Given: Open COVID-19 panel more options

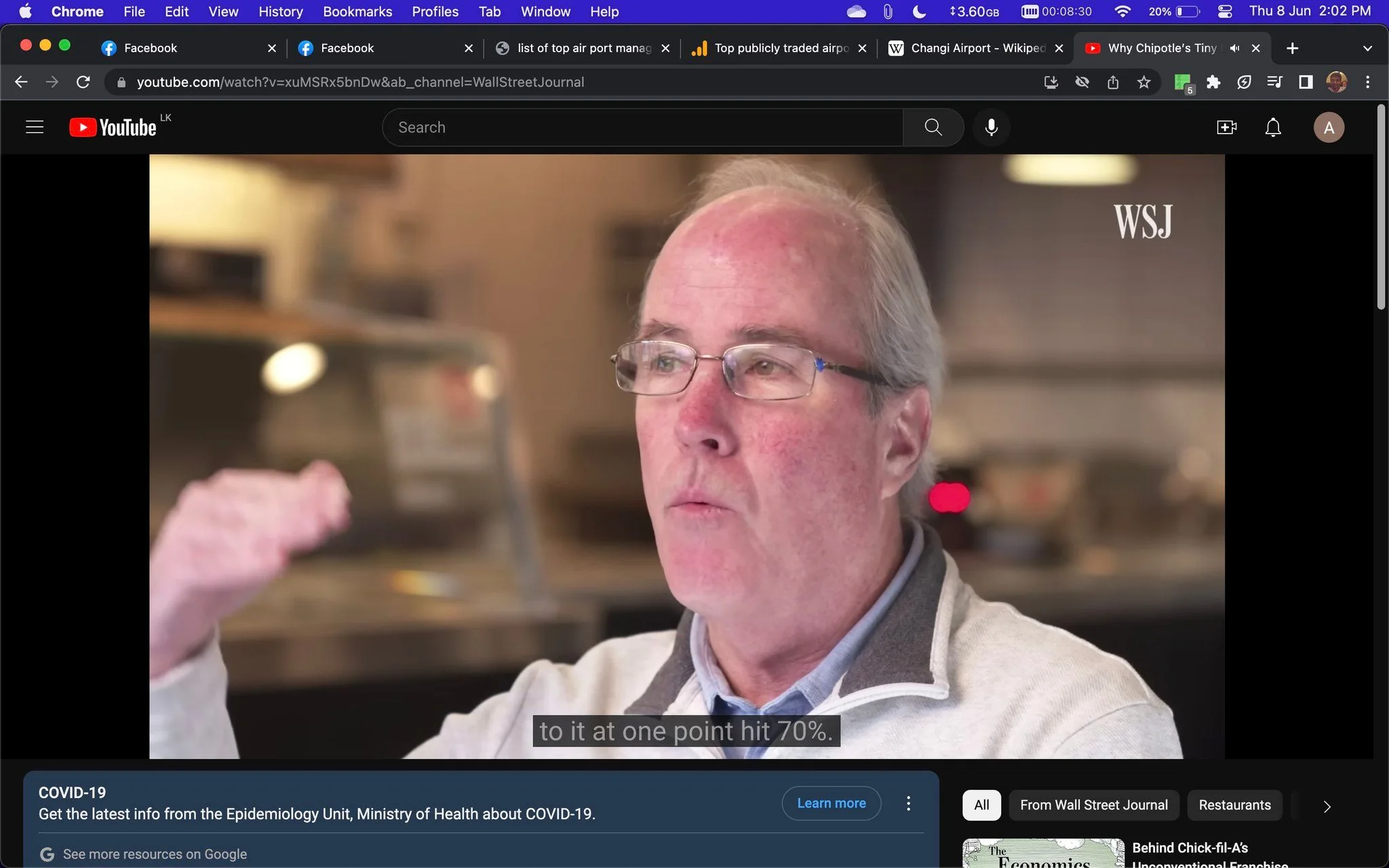Looking at the screenshot, I should click(908, 804).
